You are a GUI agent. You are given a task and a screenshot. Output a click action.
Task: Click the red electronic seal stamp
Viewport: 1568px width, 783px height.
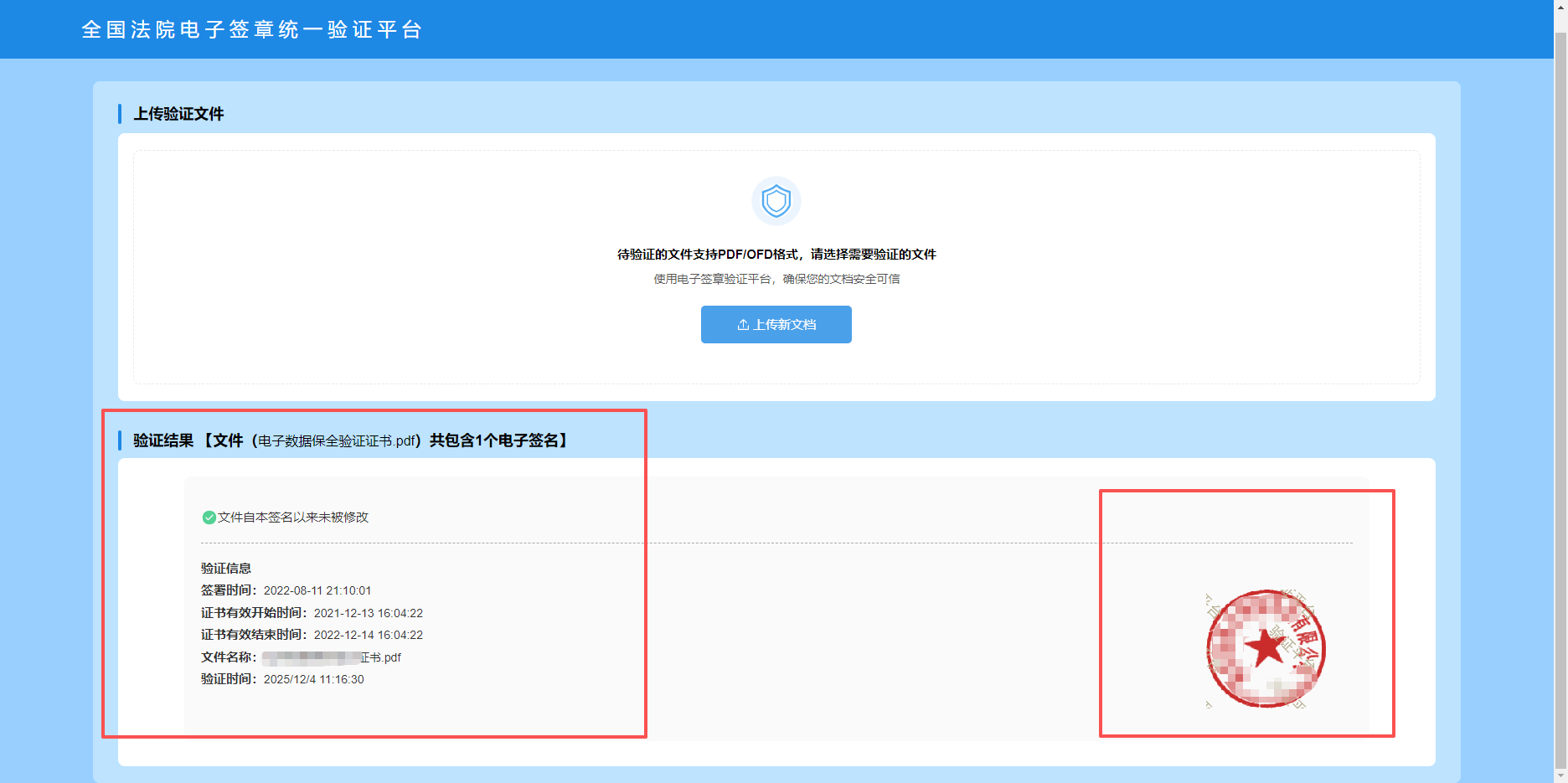coord(1265,649)
